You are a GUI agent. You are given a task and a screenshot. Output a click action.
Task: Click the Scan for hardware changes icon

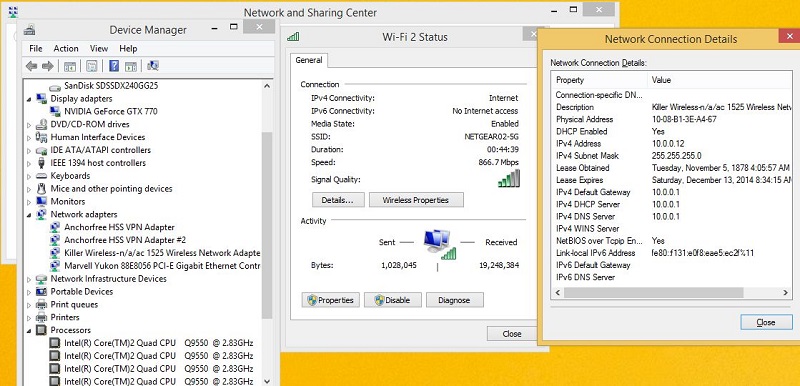[x=153, y=65]
